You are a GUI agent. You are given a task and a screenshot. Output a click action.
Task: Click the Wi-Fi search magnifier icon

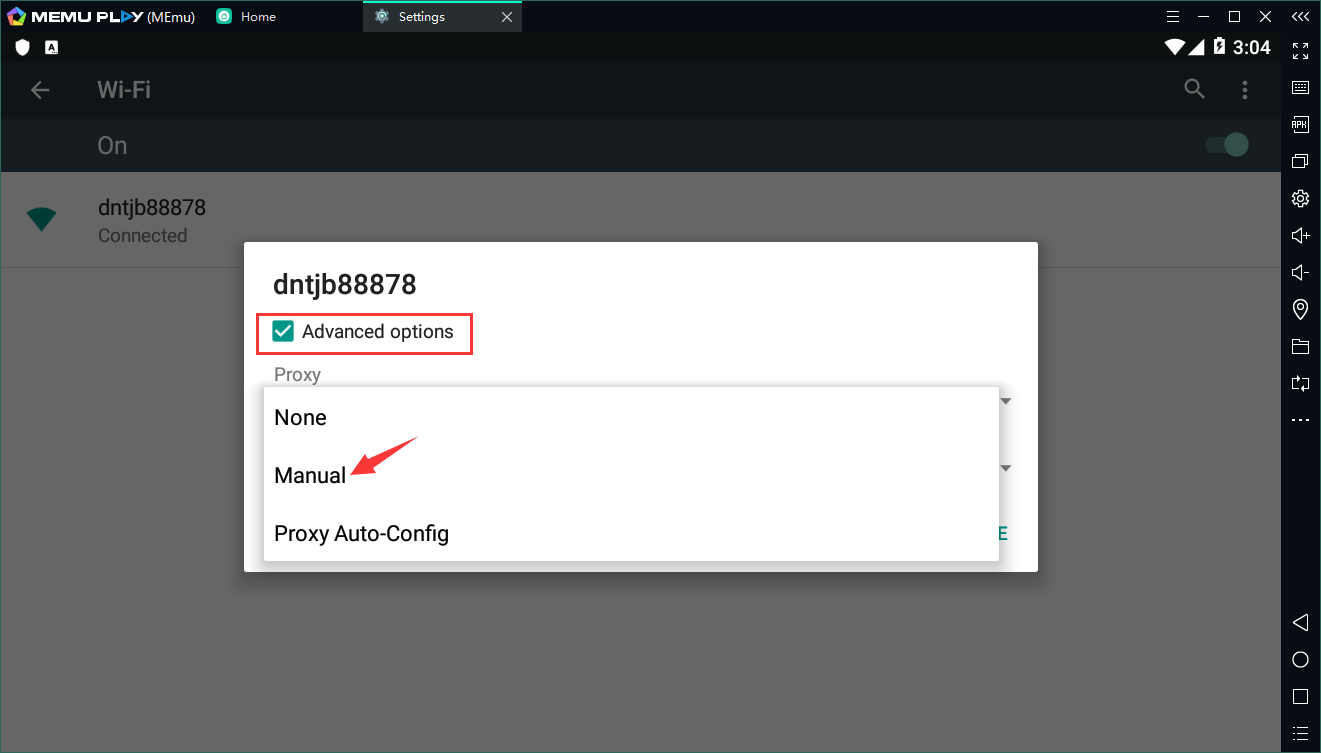click(x=1194, y=89)
